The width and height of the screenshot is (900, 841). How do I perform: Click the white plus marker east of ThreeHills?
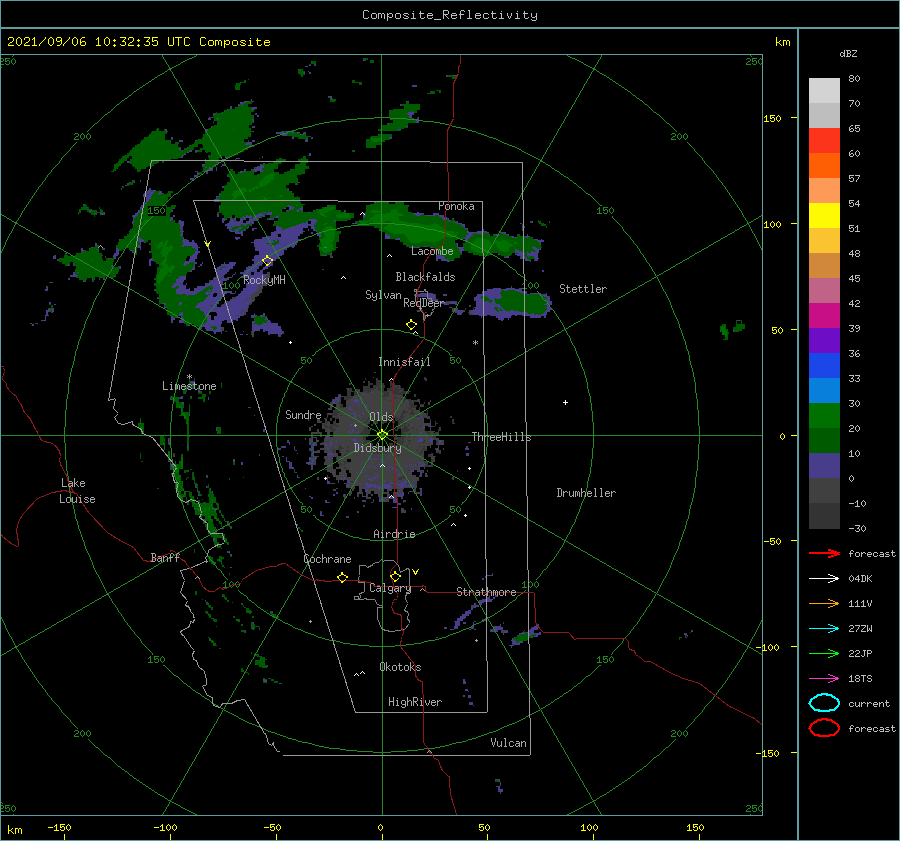coord(565,402)
